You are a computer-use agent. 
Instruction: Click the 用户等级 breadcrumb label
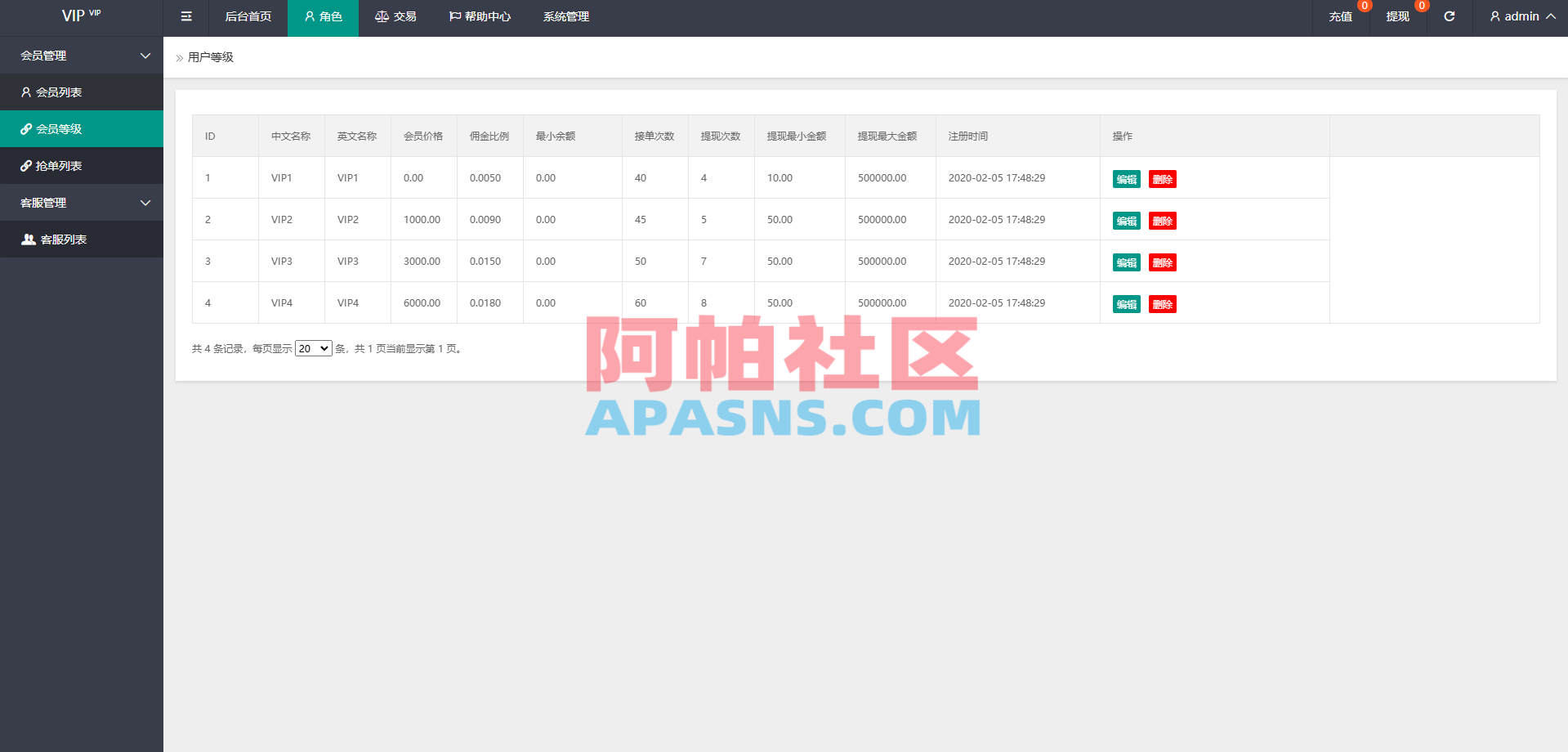point(210,57)
